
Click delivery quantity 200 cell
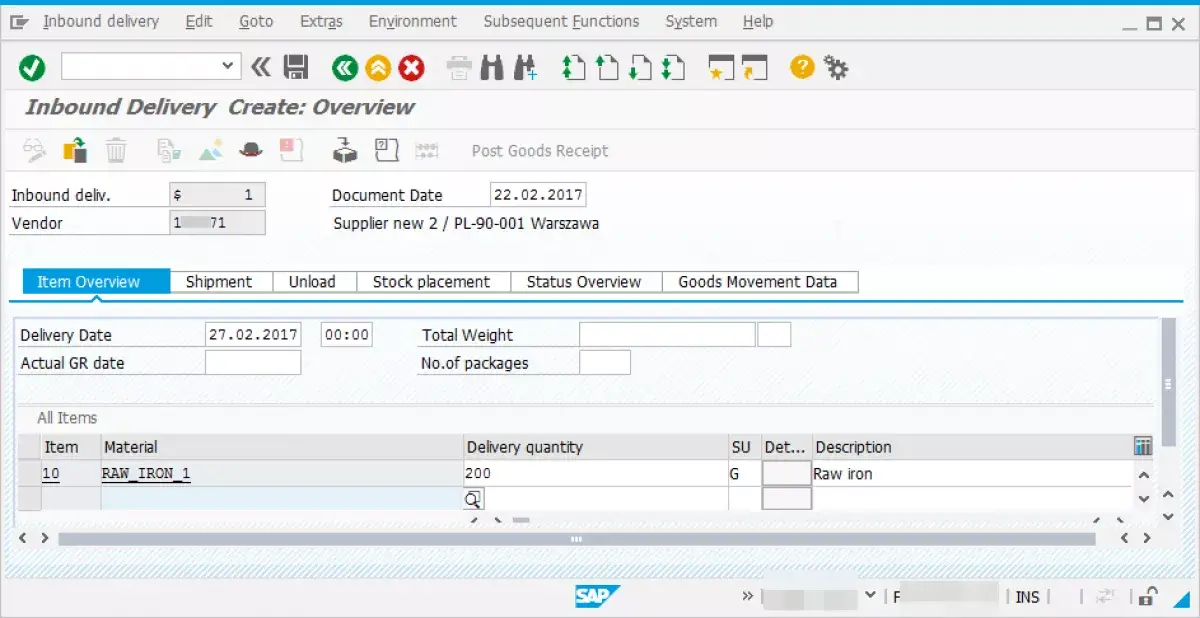click(x=596, y=474)
